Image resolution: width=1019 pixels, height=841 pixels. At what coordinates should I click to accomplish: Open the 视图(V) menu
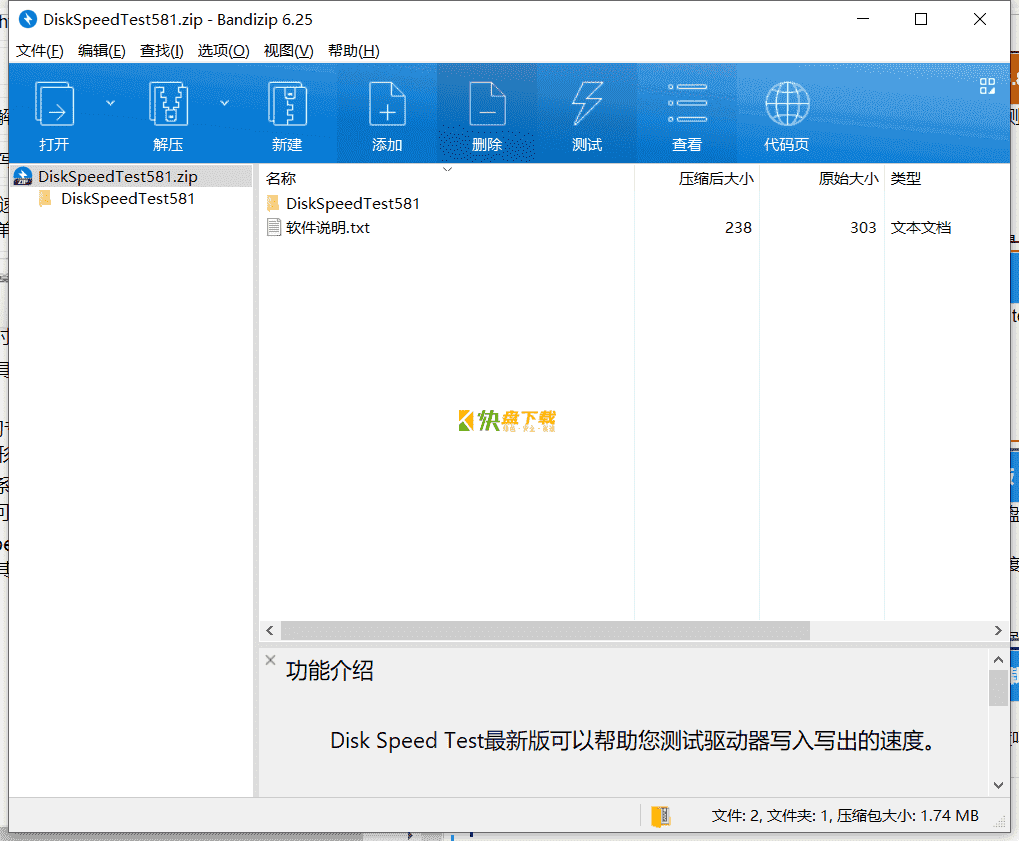point(289,51)
